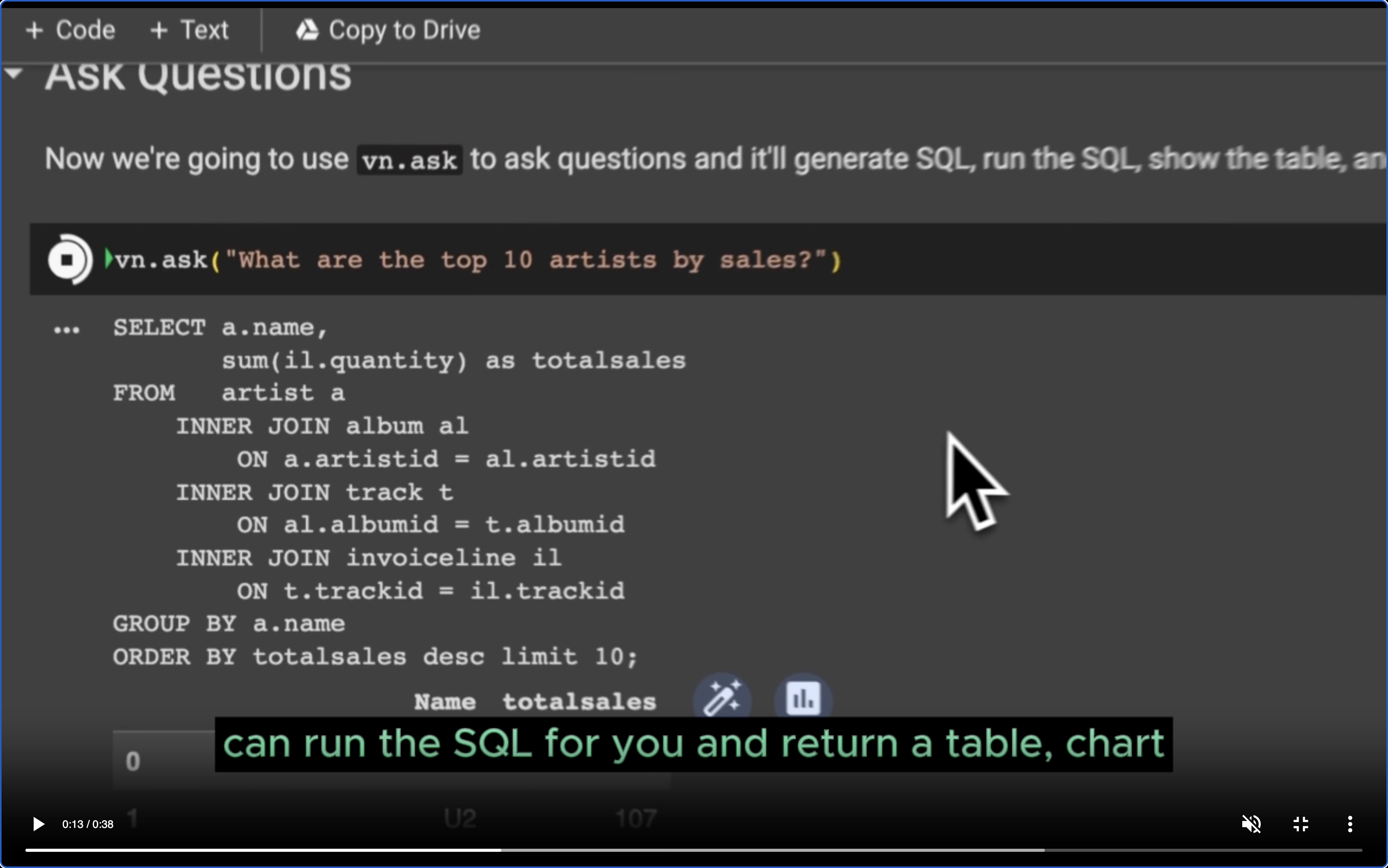Click the U2 row in results table
Image resolution: width=1388 pixels, height=868 pixels.
(x=460, y=818)
